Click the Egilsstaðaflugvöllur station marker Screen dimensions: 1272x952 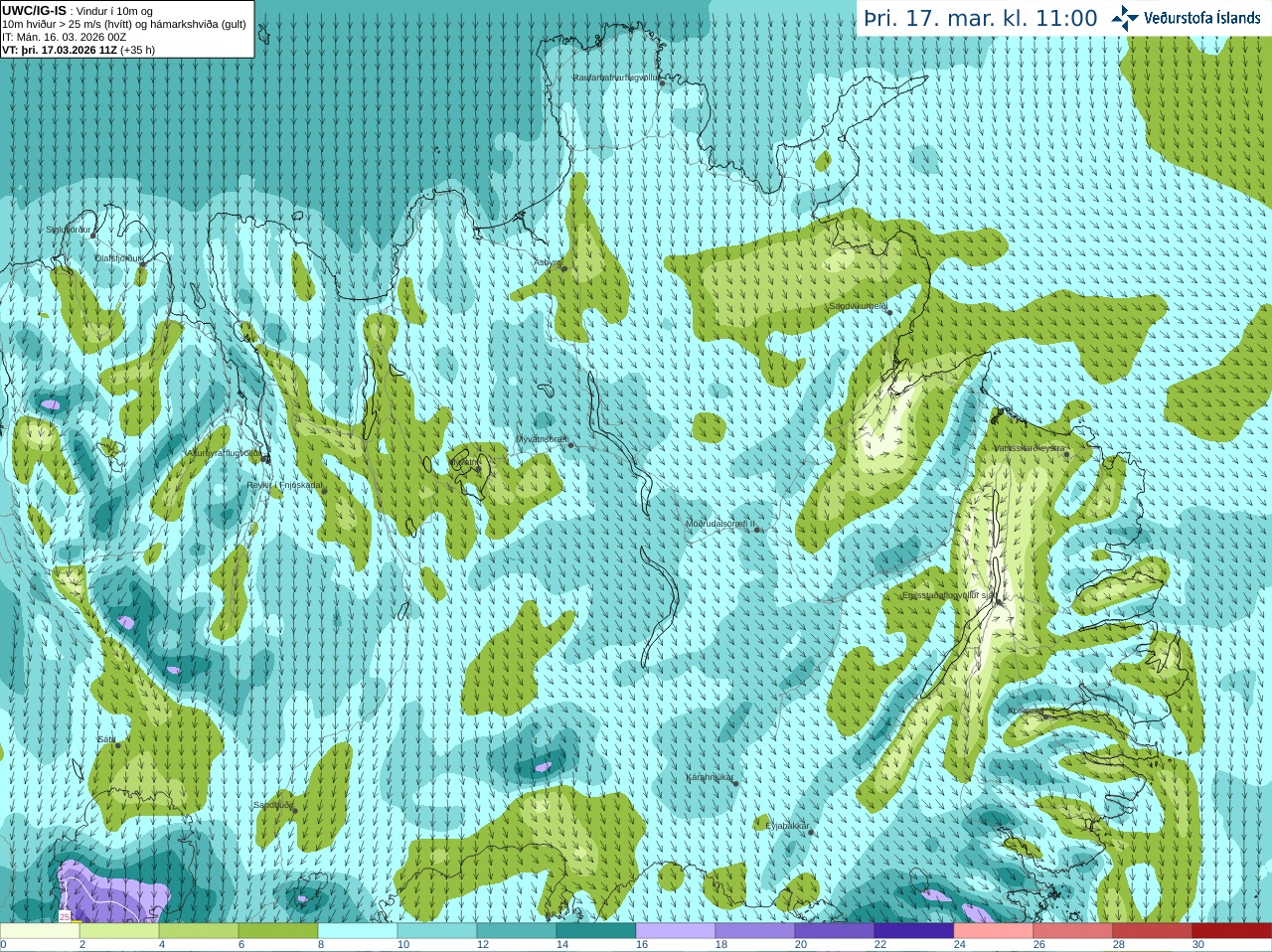tap(998, 602)
